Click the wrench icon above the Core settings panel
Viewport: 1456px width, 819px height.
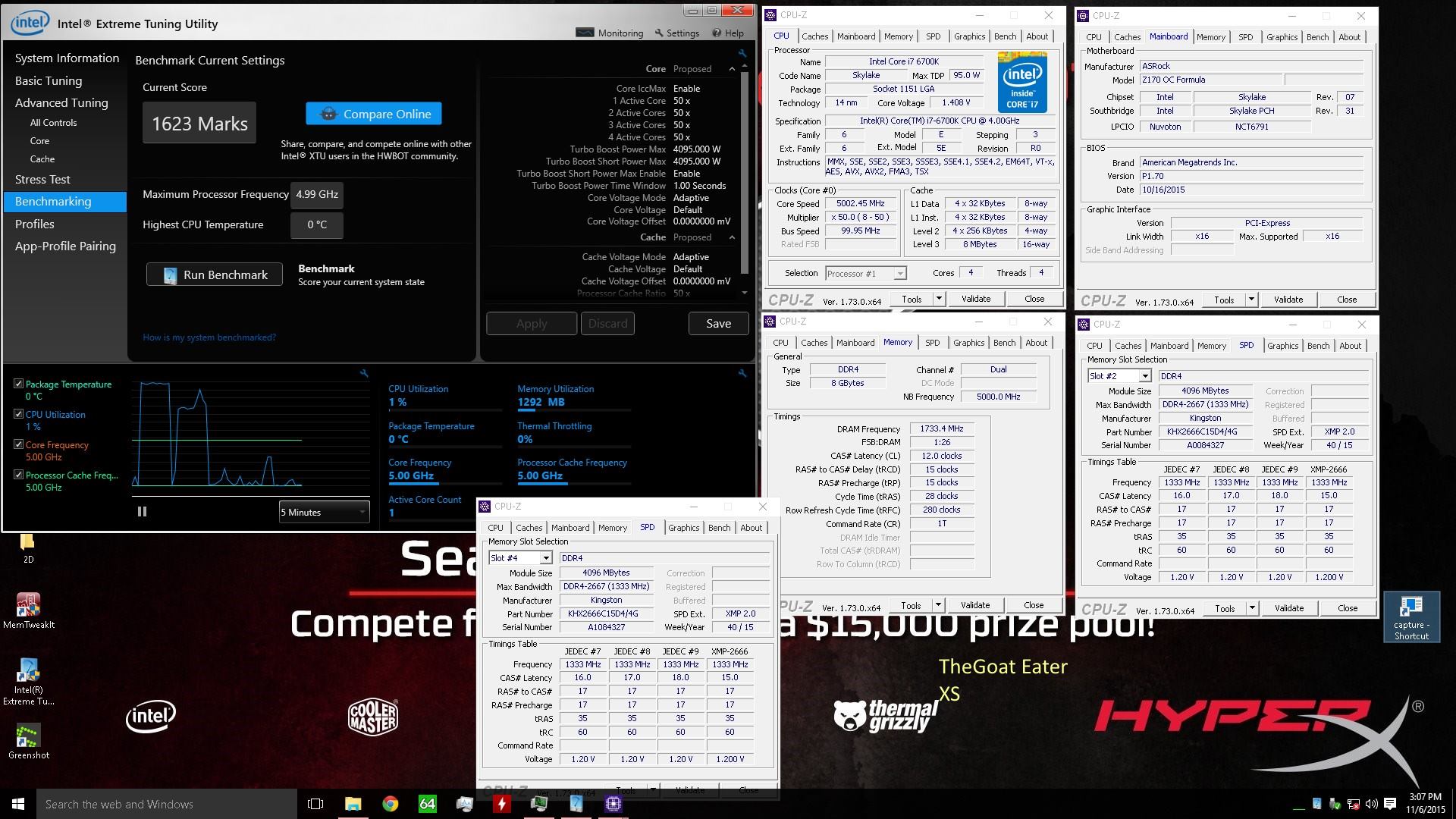pos(742,53)
